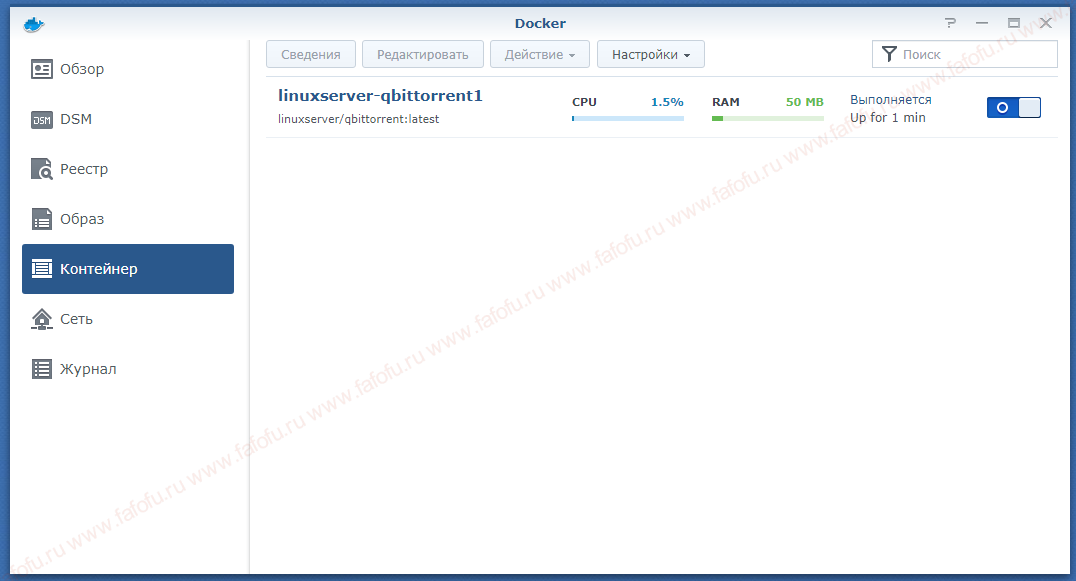Click the filter funnel icon in search

coord(889,54)
